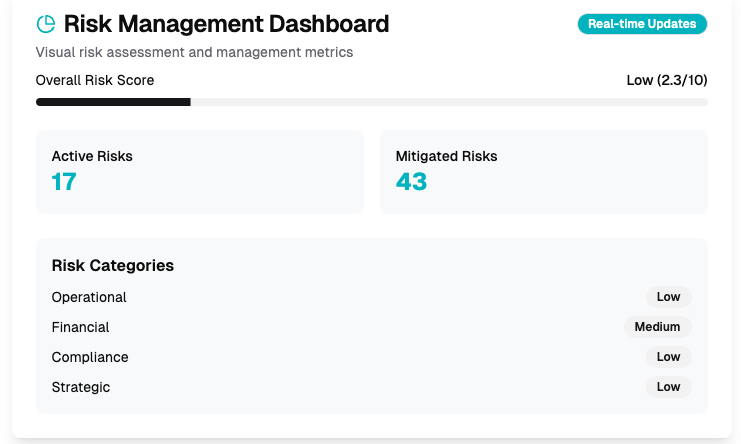Click the Overall Risk Score label

(95, 80)
